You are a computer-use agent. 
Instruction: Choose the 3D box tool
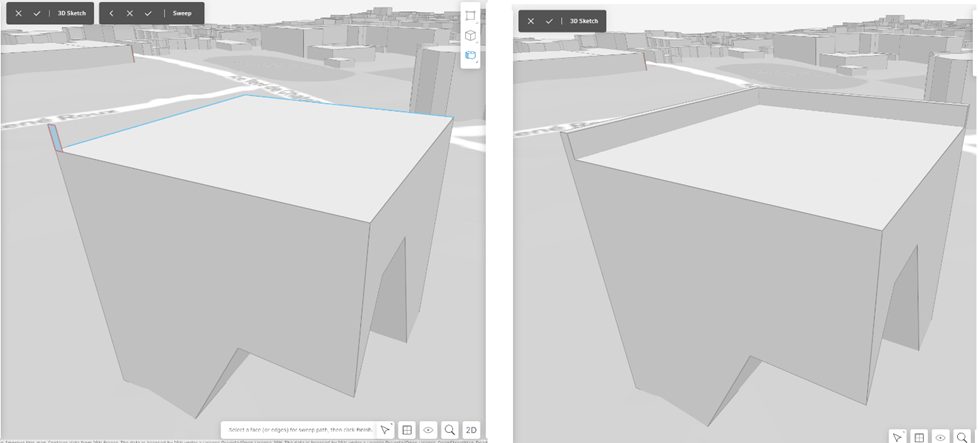tap(471, 35)
